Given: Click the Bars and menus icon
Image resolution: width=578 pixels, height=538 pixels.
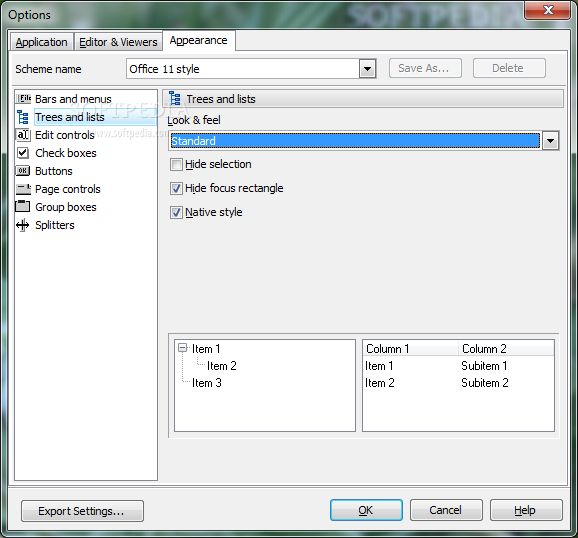Looking at the screenshot, I should click(x=23, y=99).
